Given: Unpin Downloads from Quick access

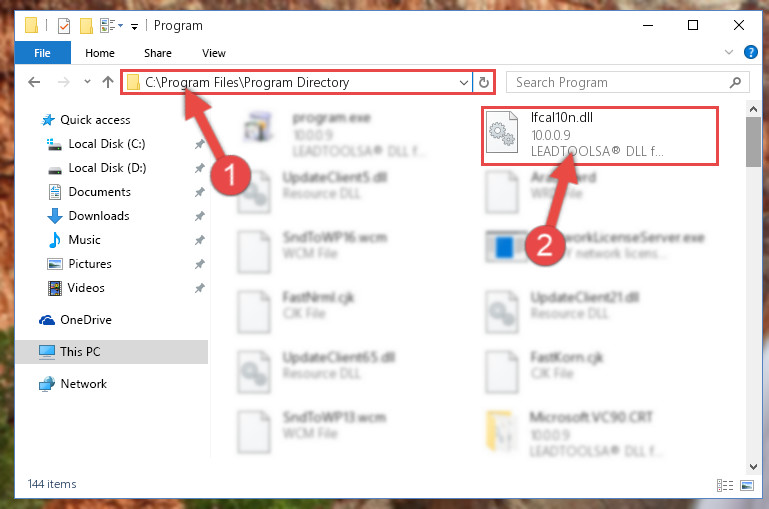Looking at the screenshot, I should click(x=199, y=216).
